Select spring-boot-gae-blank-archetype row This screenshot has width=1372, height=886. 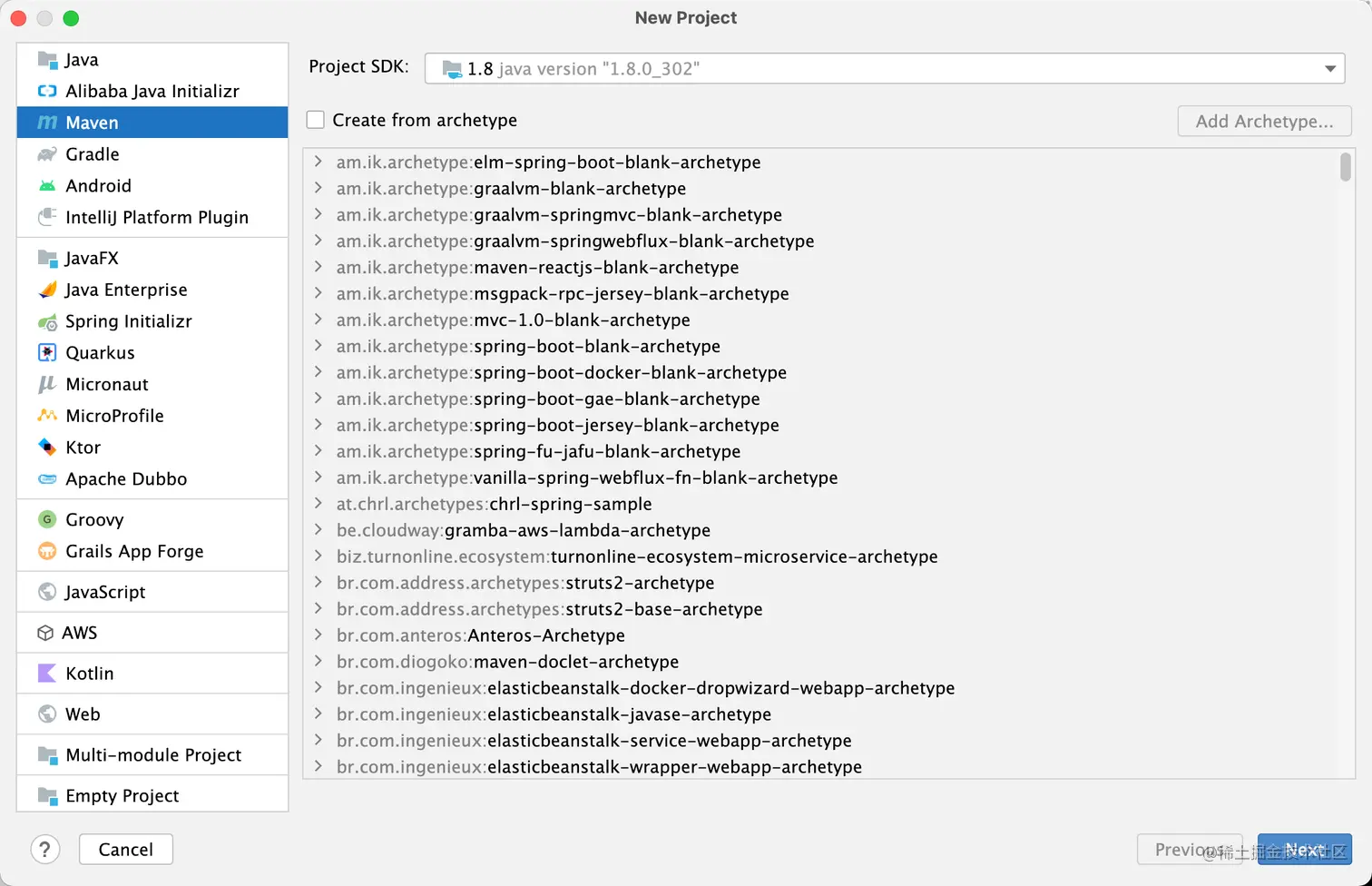click(x=821, y=399)
